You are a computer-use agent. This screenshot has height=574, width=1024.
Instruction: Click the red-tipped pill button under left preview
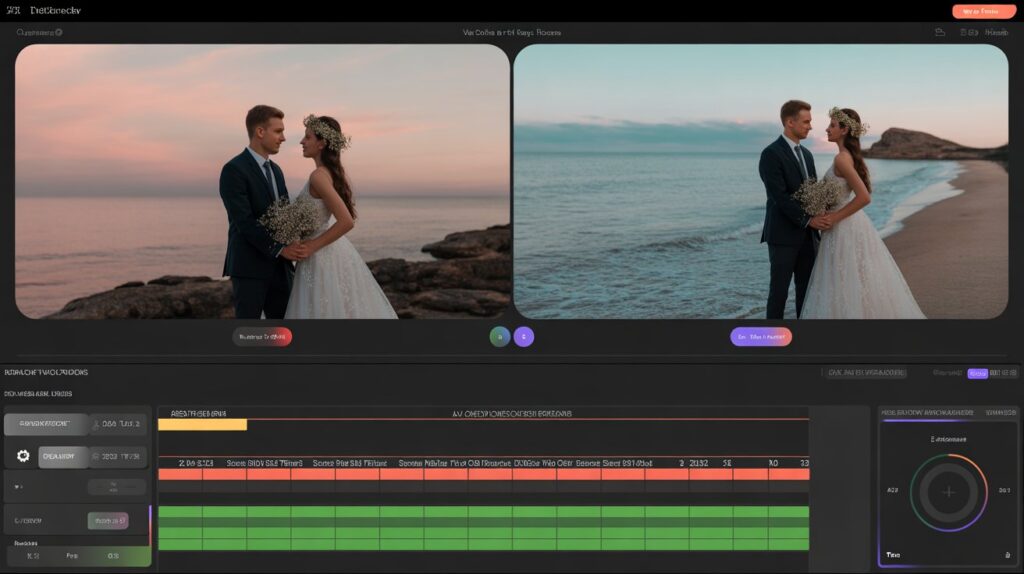tap(263, 337)
